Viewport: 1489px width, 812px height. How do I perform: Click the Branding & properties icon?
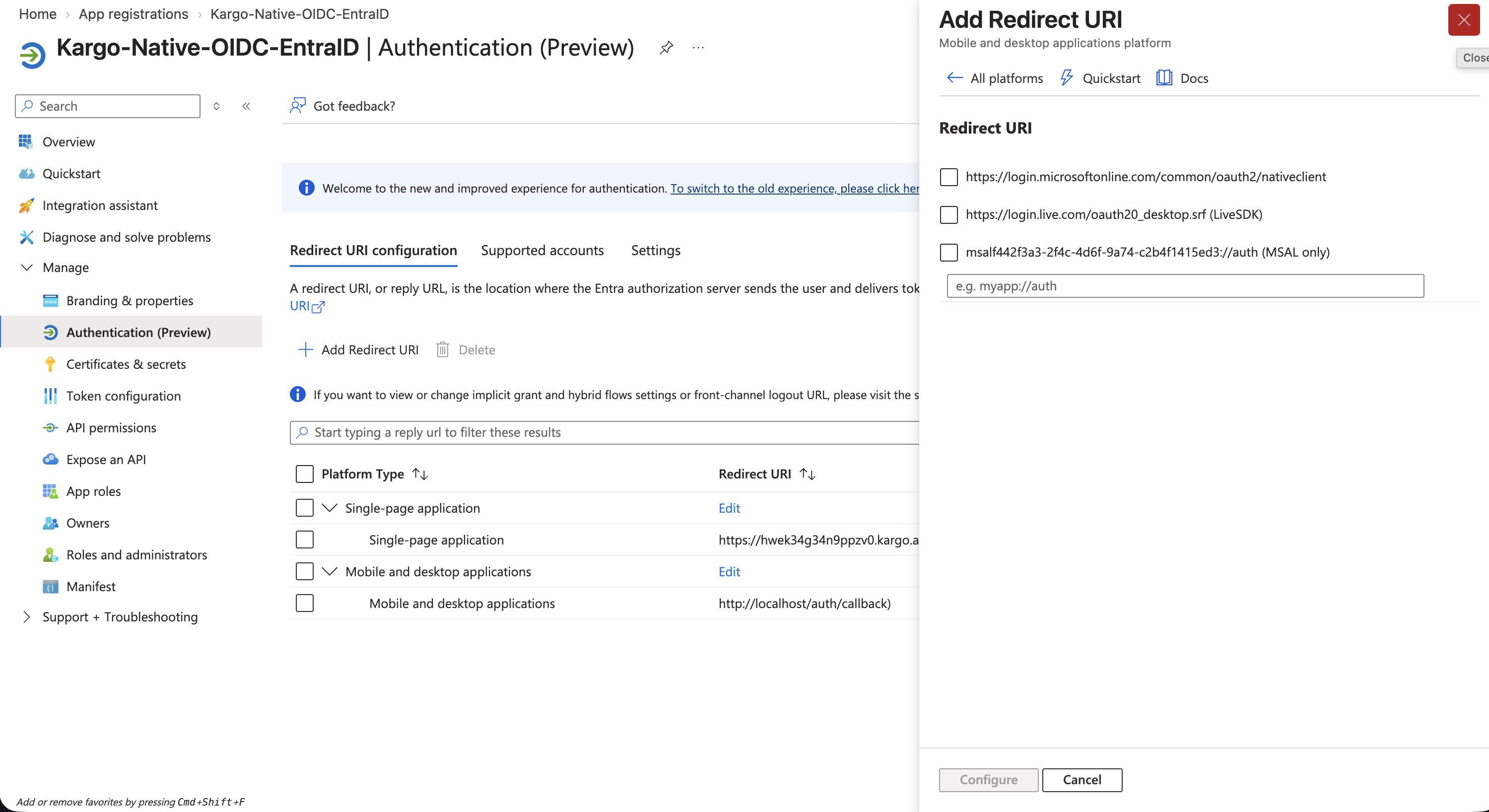point(50,300)
